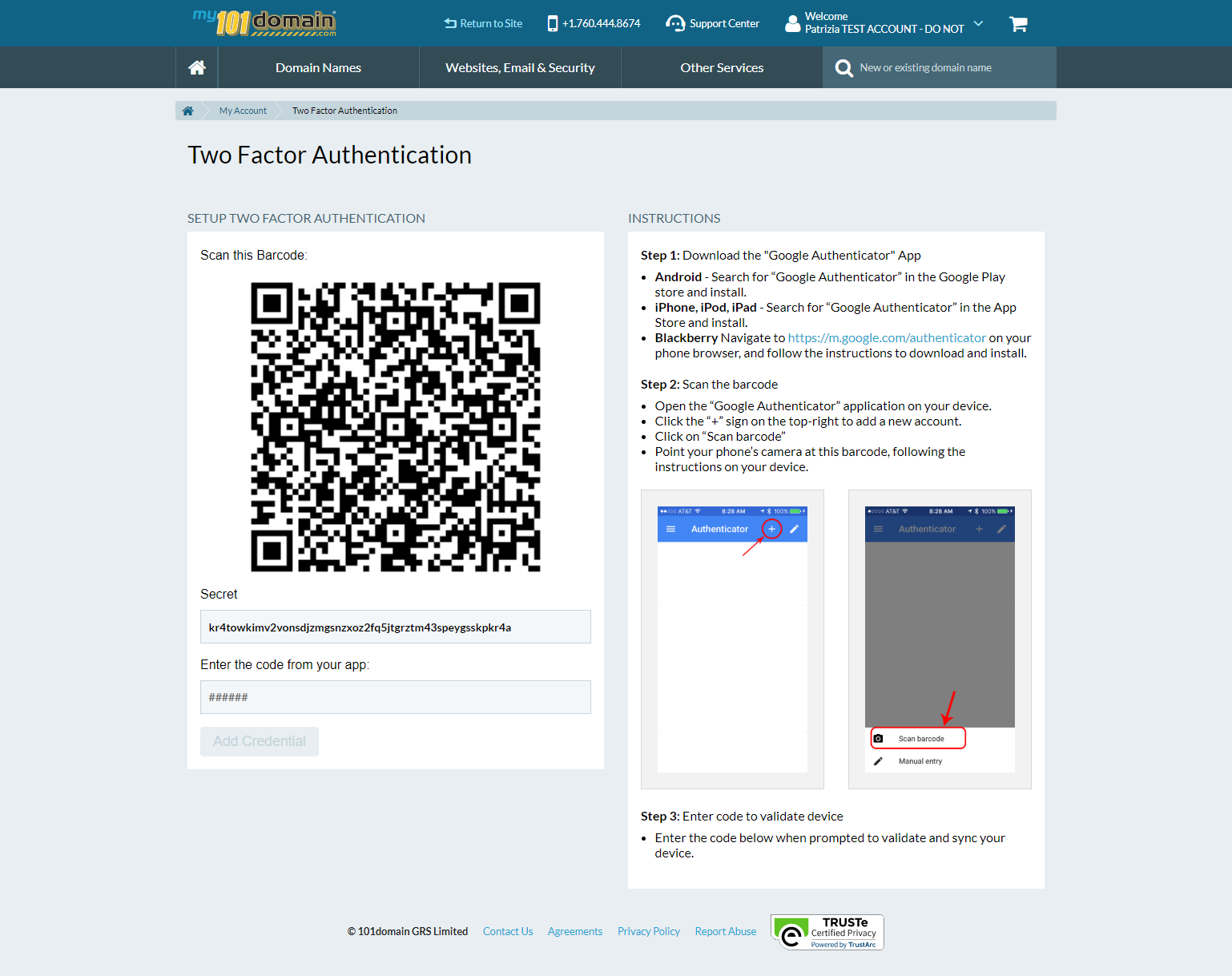Click the mobile phone icon
This screenshot has width=1232, height=976.
pos(553,23)
